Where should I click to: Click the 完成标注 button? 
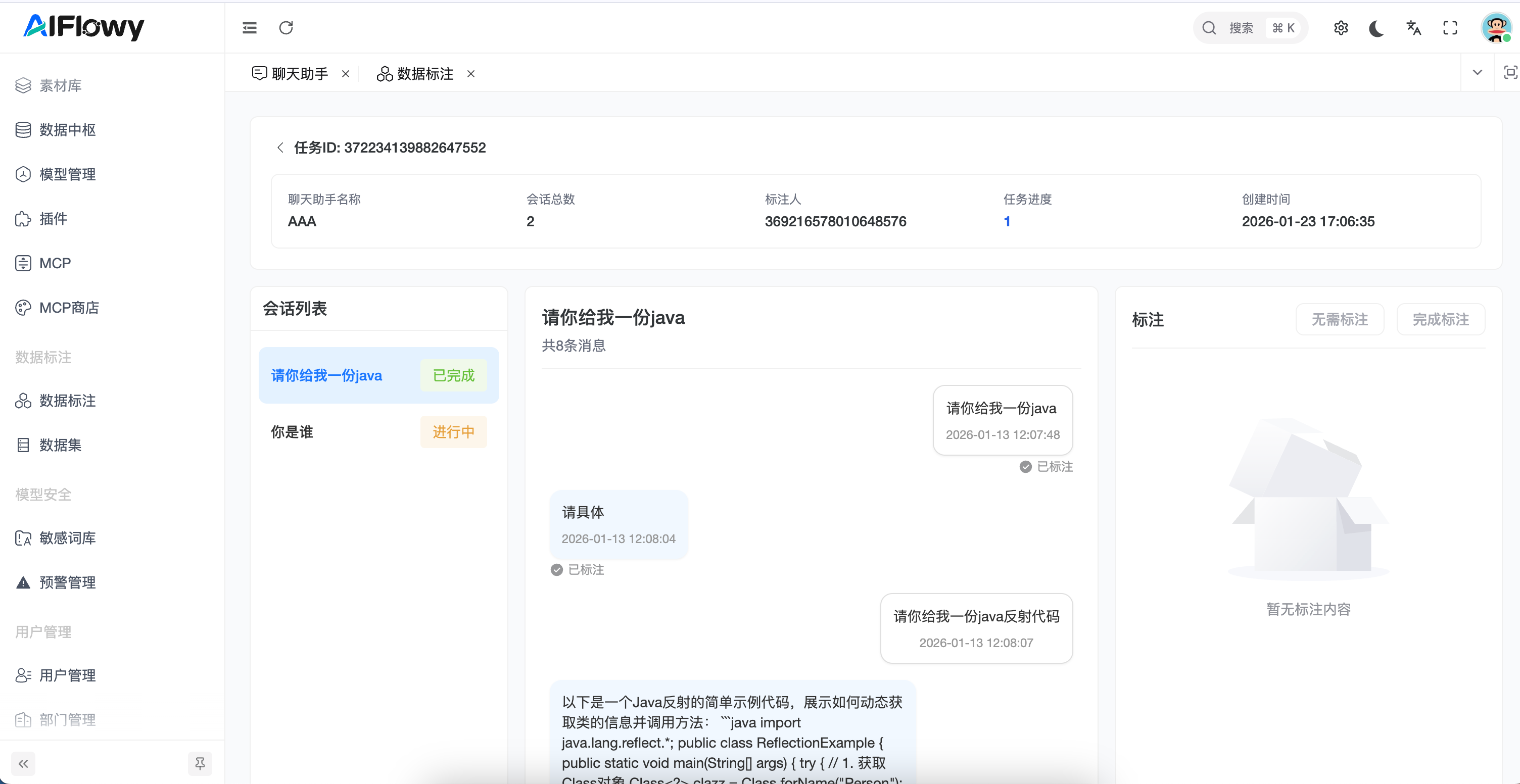point(1440,320)
